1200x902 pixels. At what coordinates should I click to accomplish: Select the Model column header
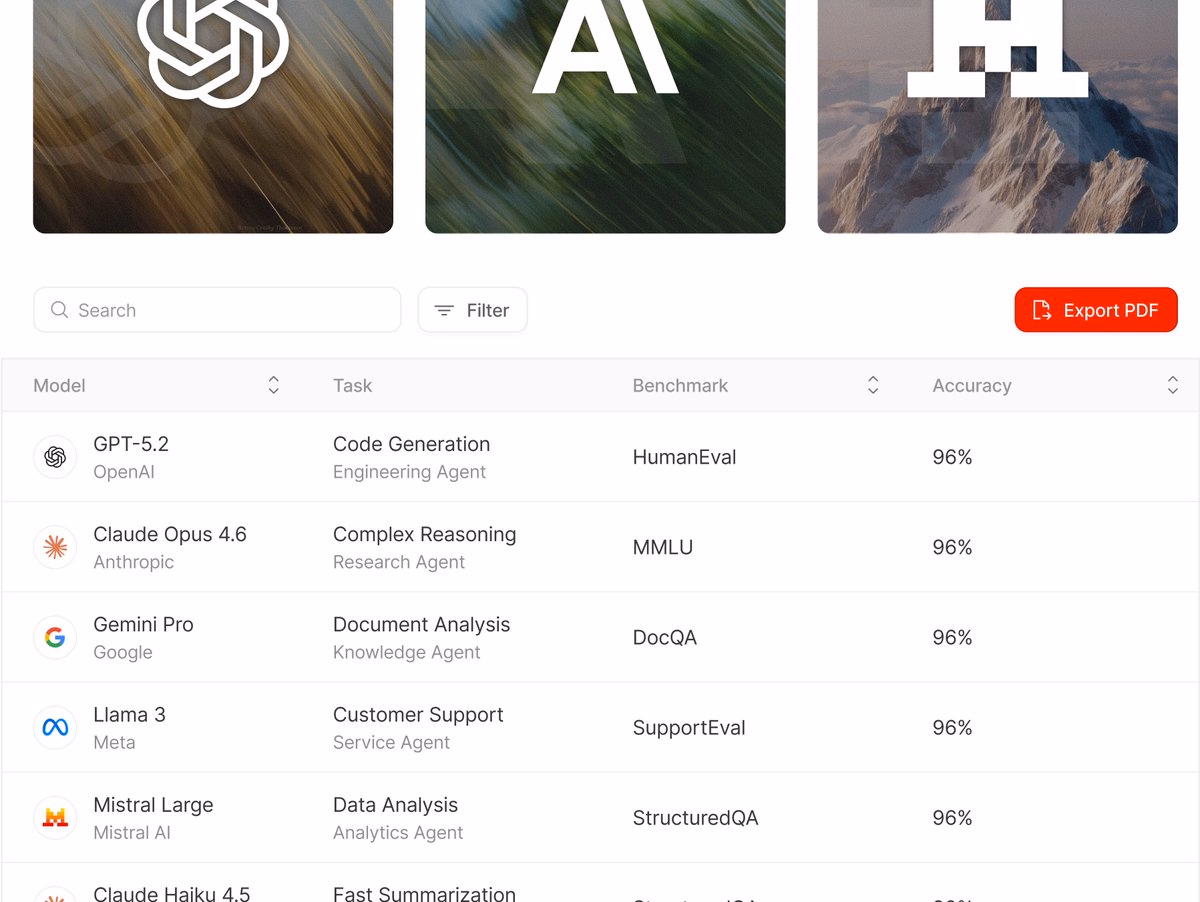pos(59,385)
